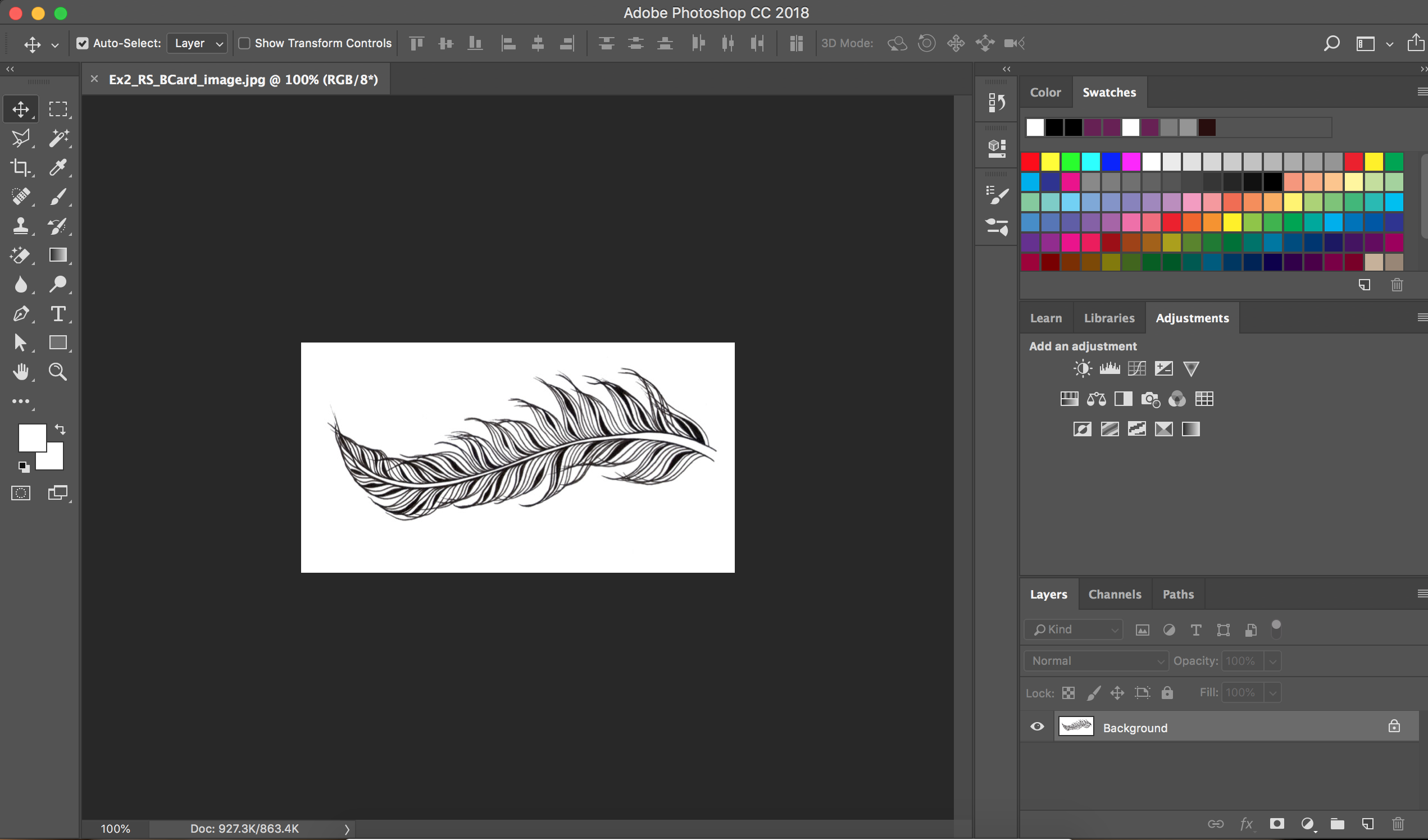
Task: Uncheck the Auto-Select checkbox
Action: [x=83, y=43]
